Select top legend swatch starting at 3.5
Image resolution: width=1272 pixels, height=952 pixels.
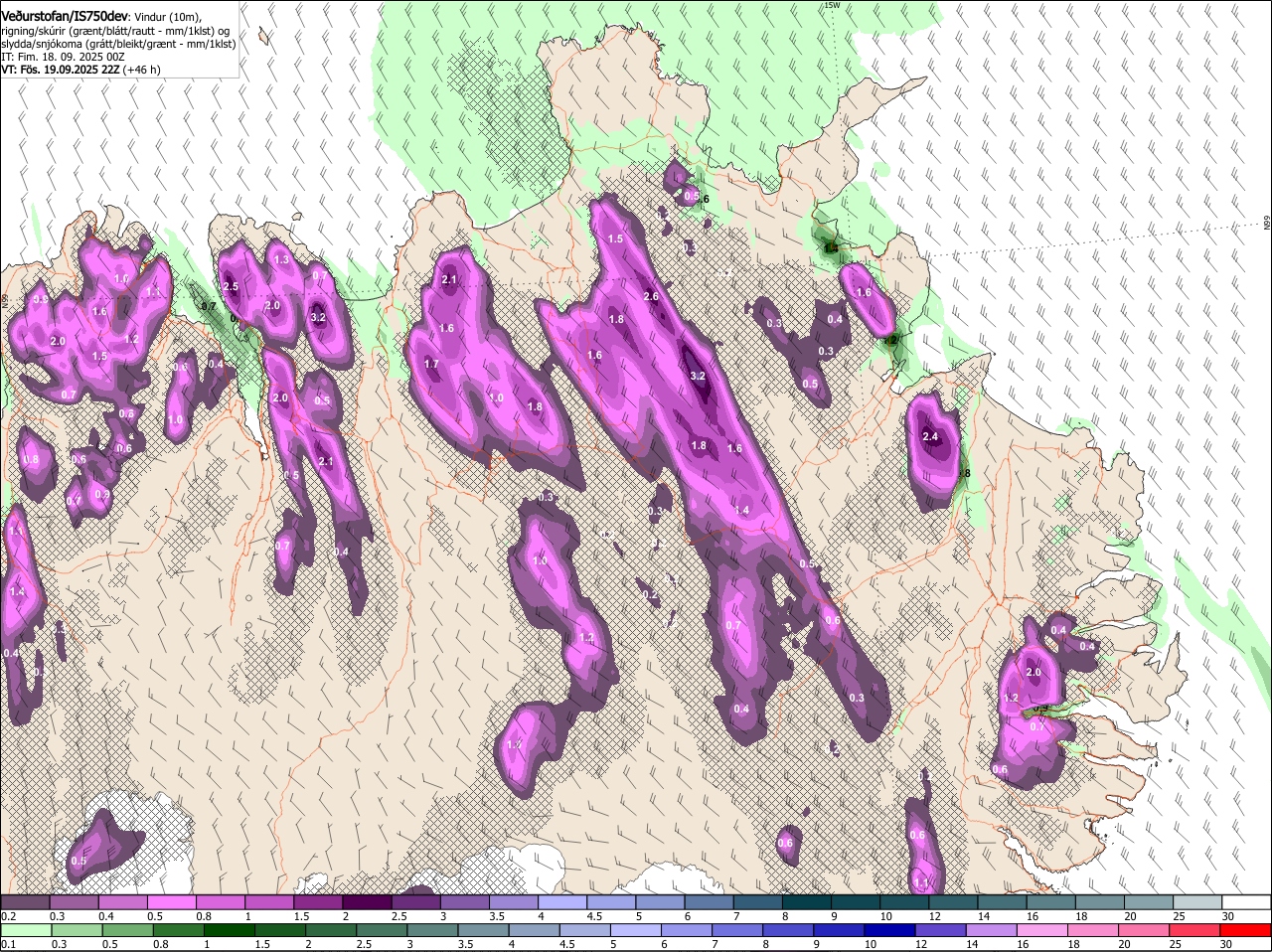pyautogui.click(x=513, y=901)
